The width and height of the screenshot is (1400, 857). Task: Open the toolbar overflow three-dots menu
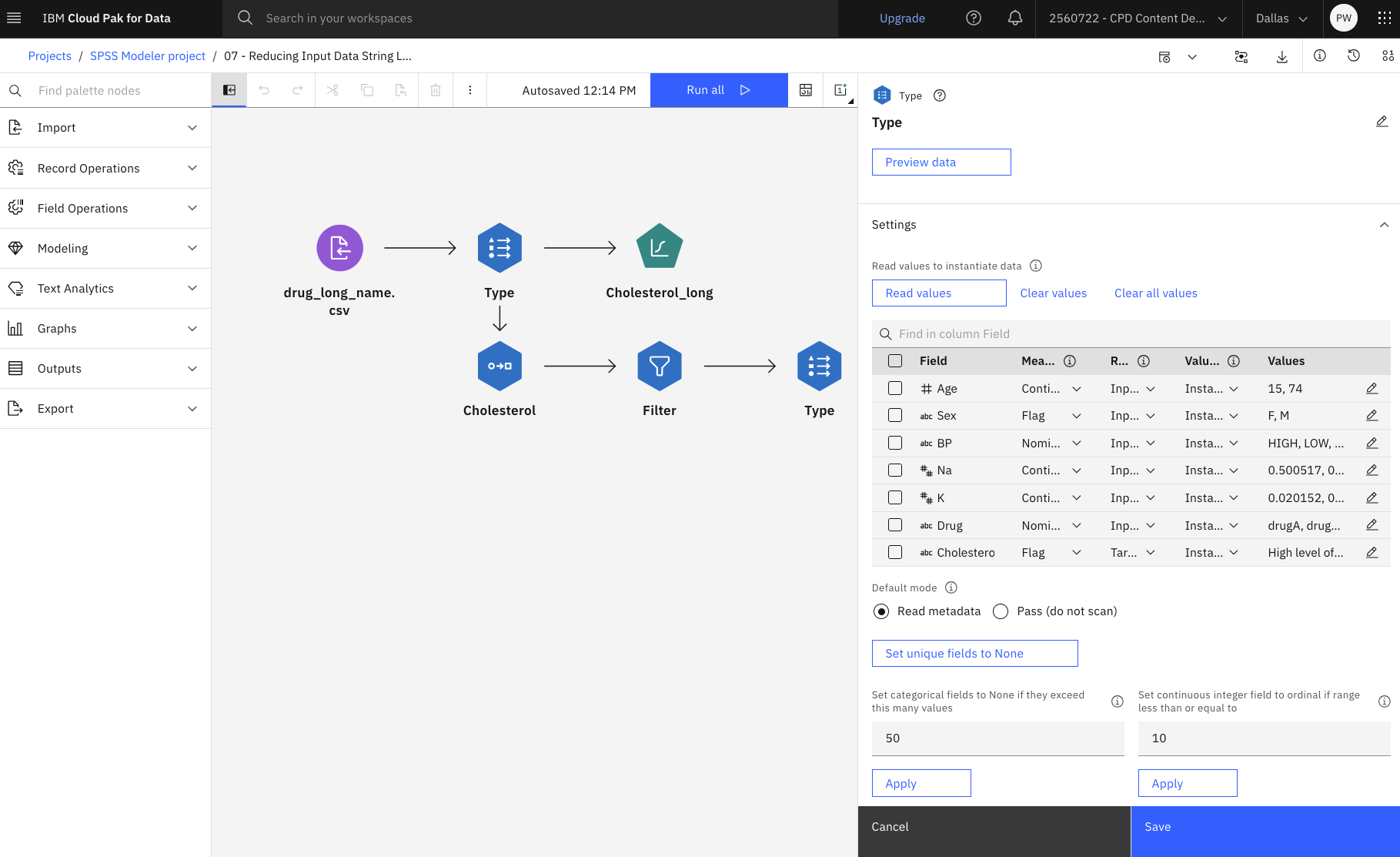click(x=470, y=90)
